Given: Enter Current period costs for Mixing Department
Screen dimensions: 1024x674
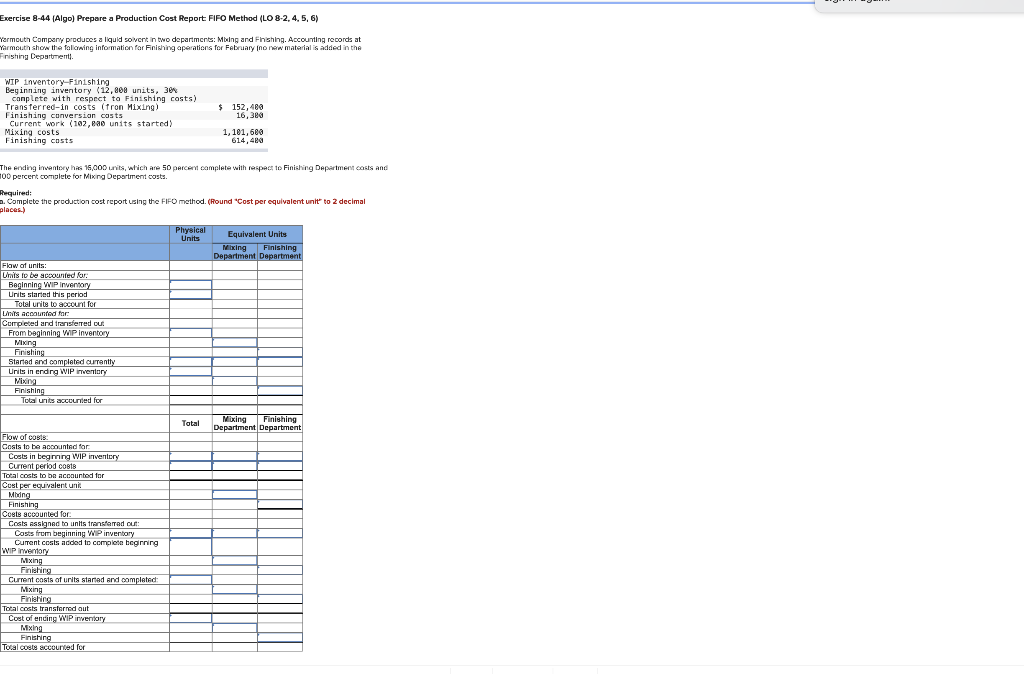Looking at the screenshot, I should point(234,467).
